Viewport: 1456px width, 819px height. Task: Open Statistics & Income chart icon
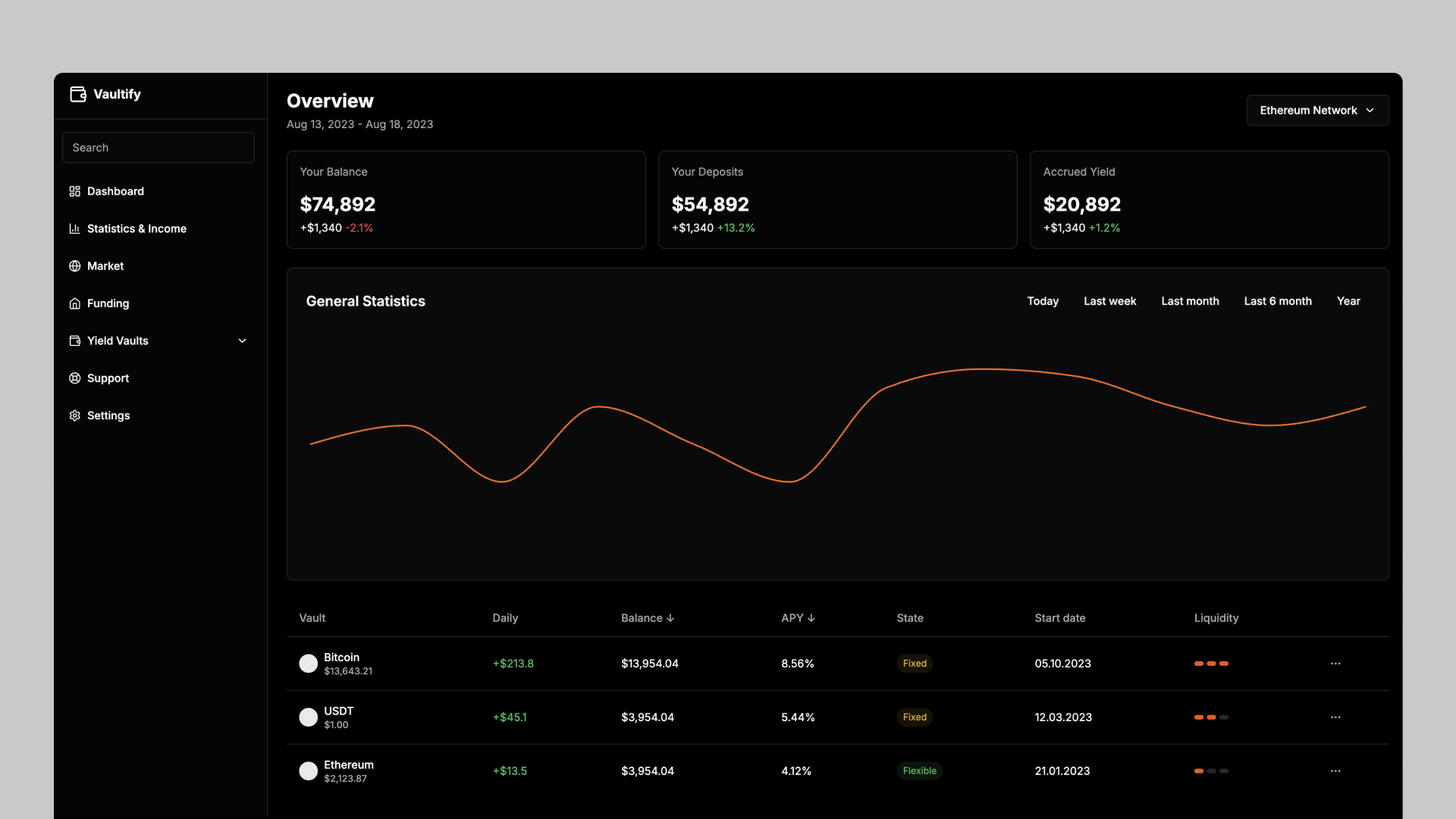[x=74, y=228]
